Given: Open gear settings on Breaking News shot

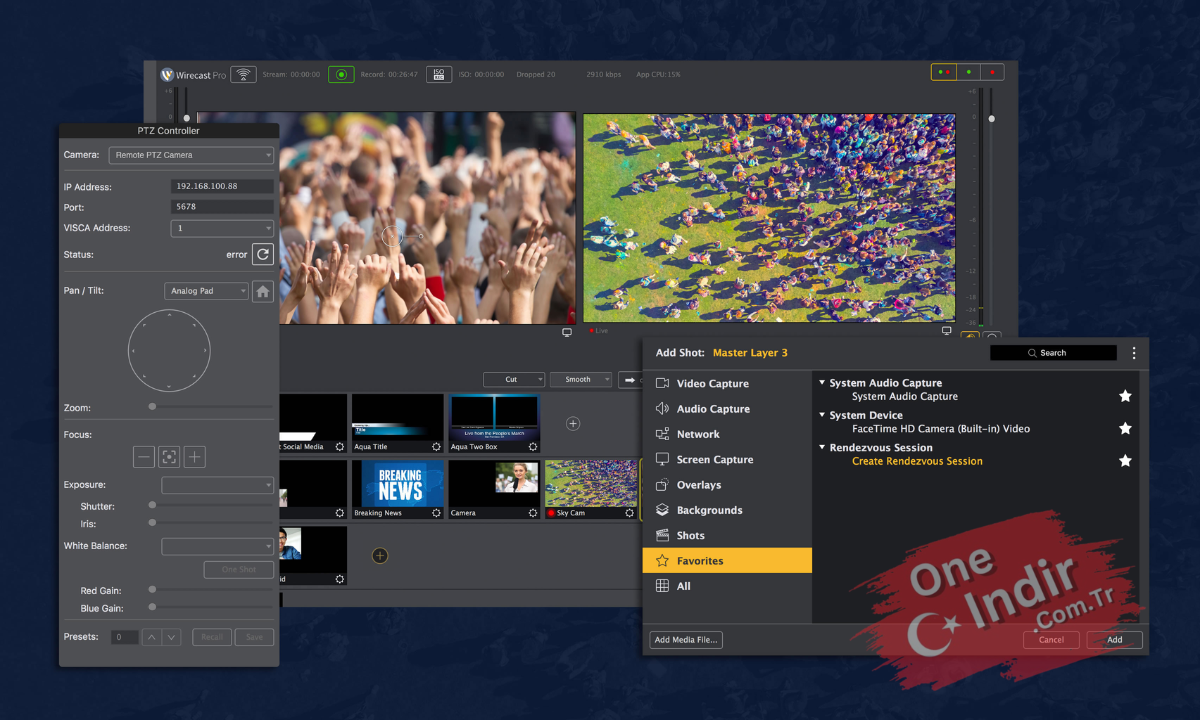Looking at the screenshot, I should pyautogui.click(x=437, y=513).
